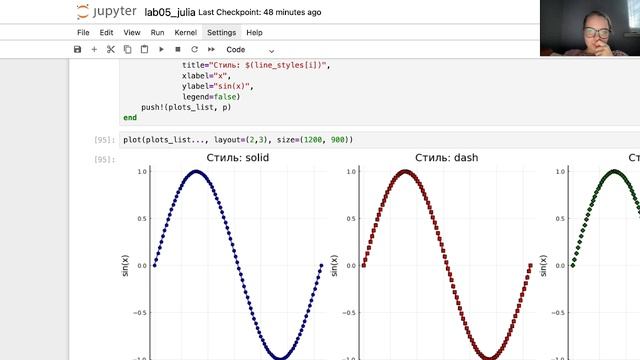Restart the kernel and run all cells
The width and height of the screenshot is (640, 360).
(x=211, y=49)
